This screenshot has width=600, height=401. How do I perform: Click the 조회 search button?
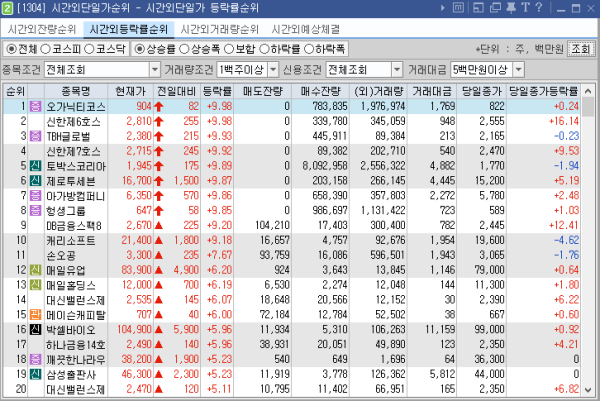(x=580, y=49)
